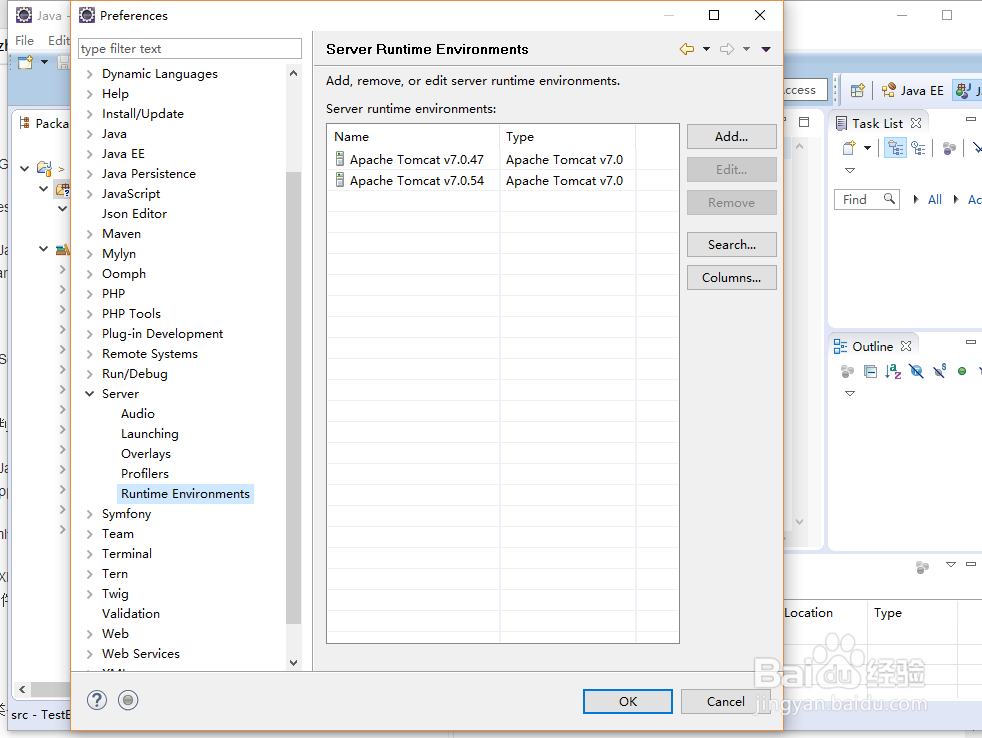Confirm preferences with OK button
The width and height of the screenshot is (982, 738).
(x=628, y=702)
